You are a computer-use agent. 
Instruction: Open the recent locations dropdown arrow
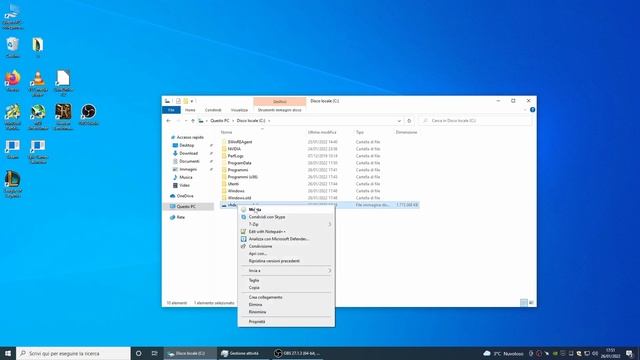tap(186, 121)
